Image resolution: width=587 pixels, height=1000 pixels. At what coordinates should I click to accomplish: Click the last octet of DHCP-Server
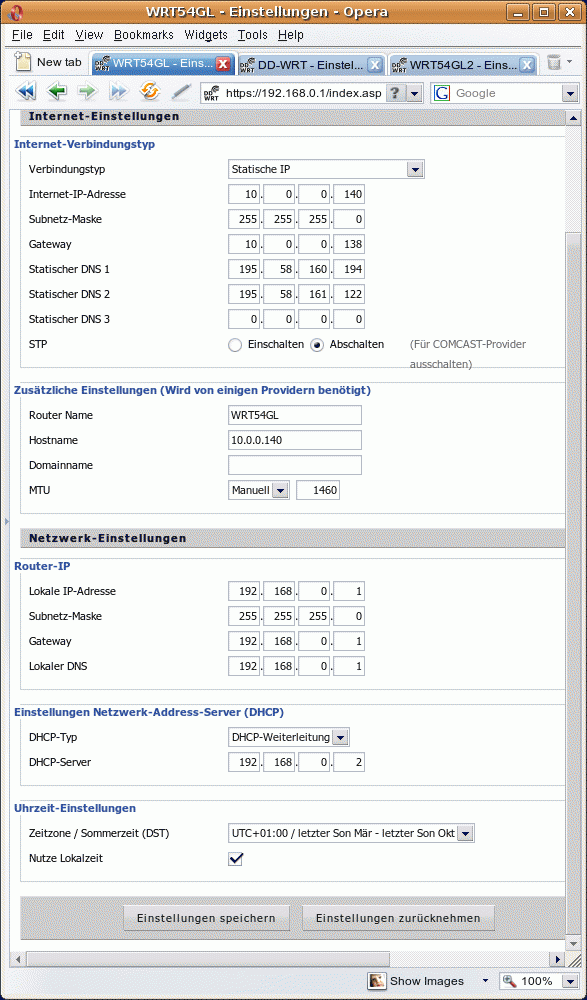(x=349, y=763)
